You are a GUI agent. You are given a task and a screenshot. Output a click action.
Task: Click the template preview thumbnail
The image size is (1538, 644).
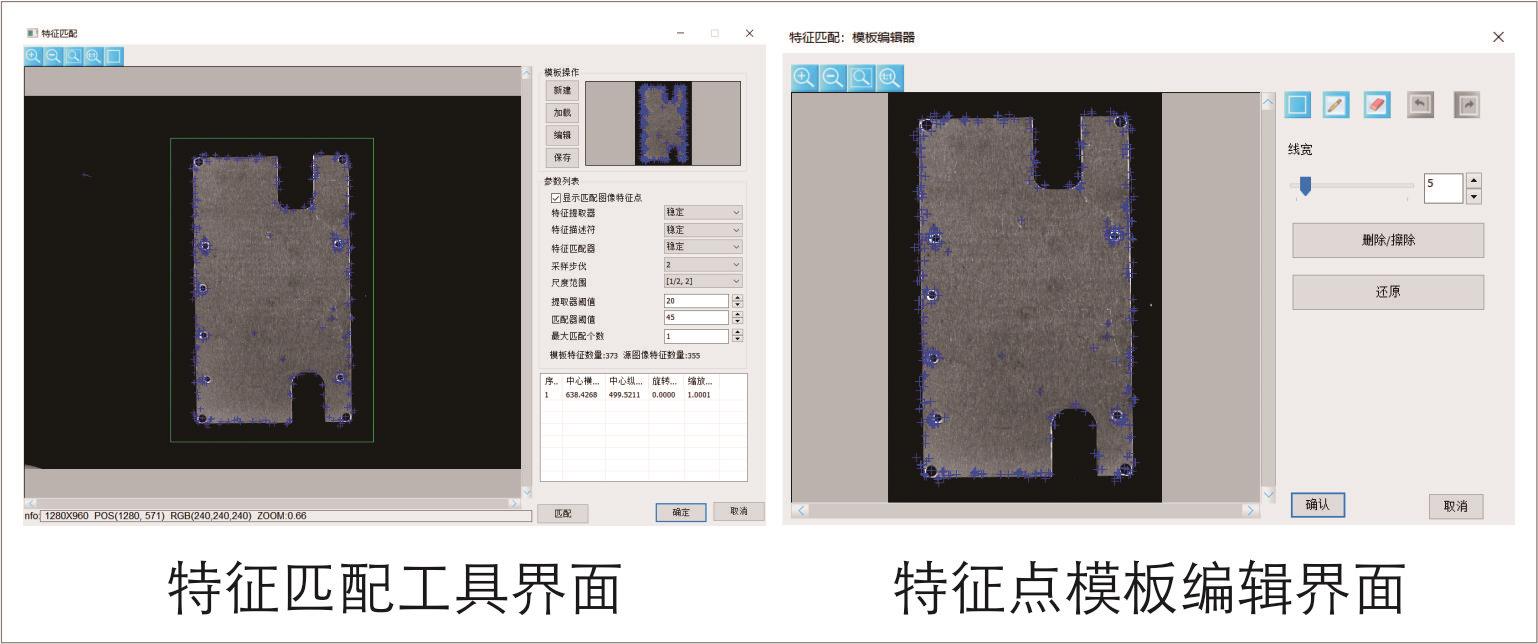point(663,123)
